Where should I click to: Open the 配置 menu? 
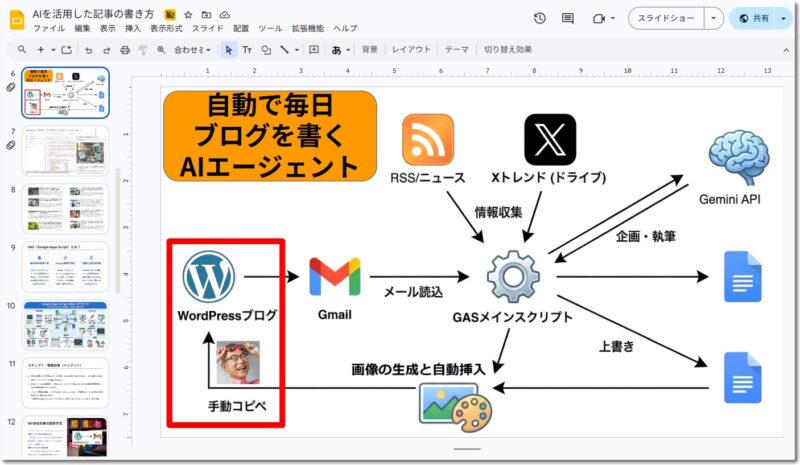pos(241,29)
